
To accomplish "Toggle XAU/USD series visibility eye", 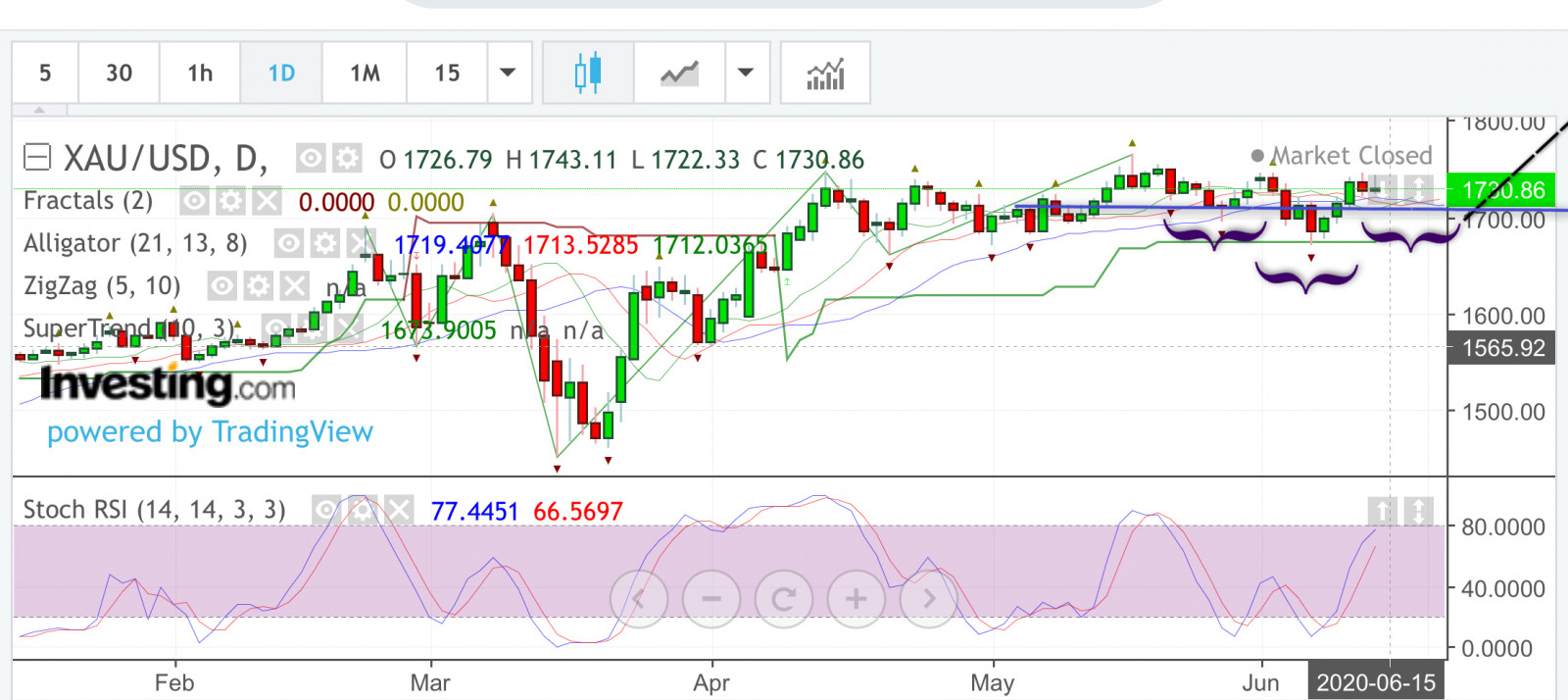I will 311,158.
